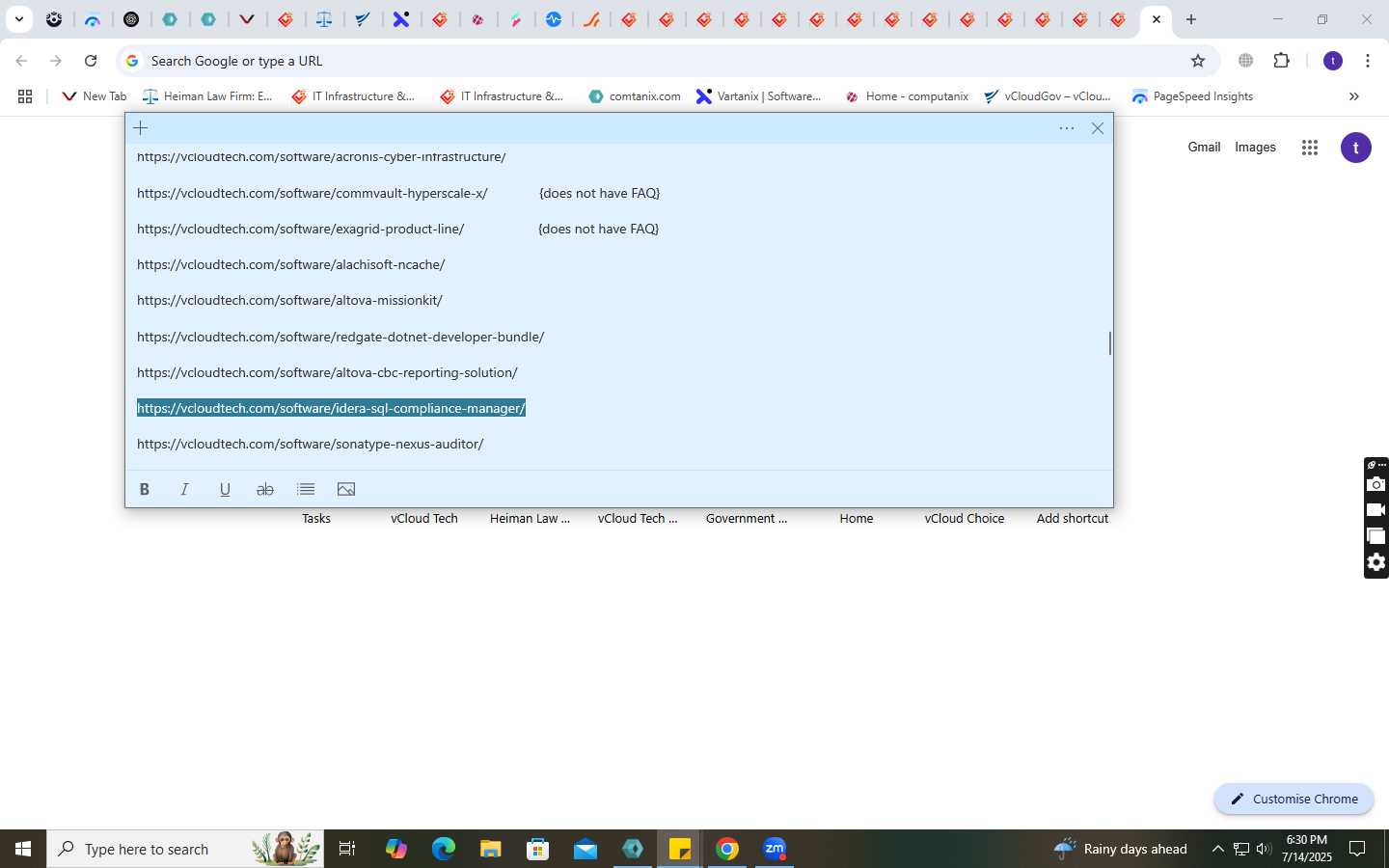Create a new sticky note with plus
1389x868 pixels.
pyautogui.click(x=141, y=127)
